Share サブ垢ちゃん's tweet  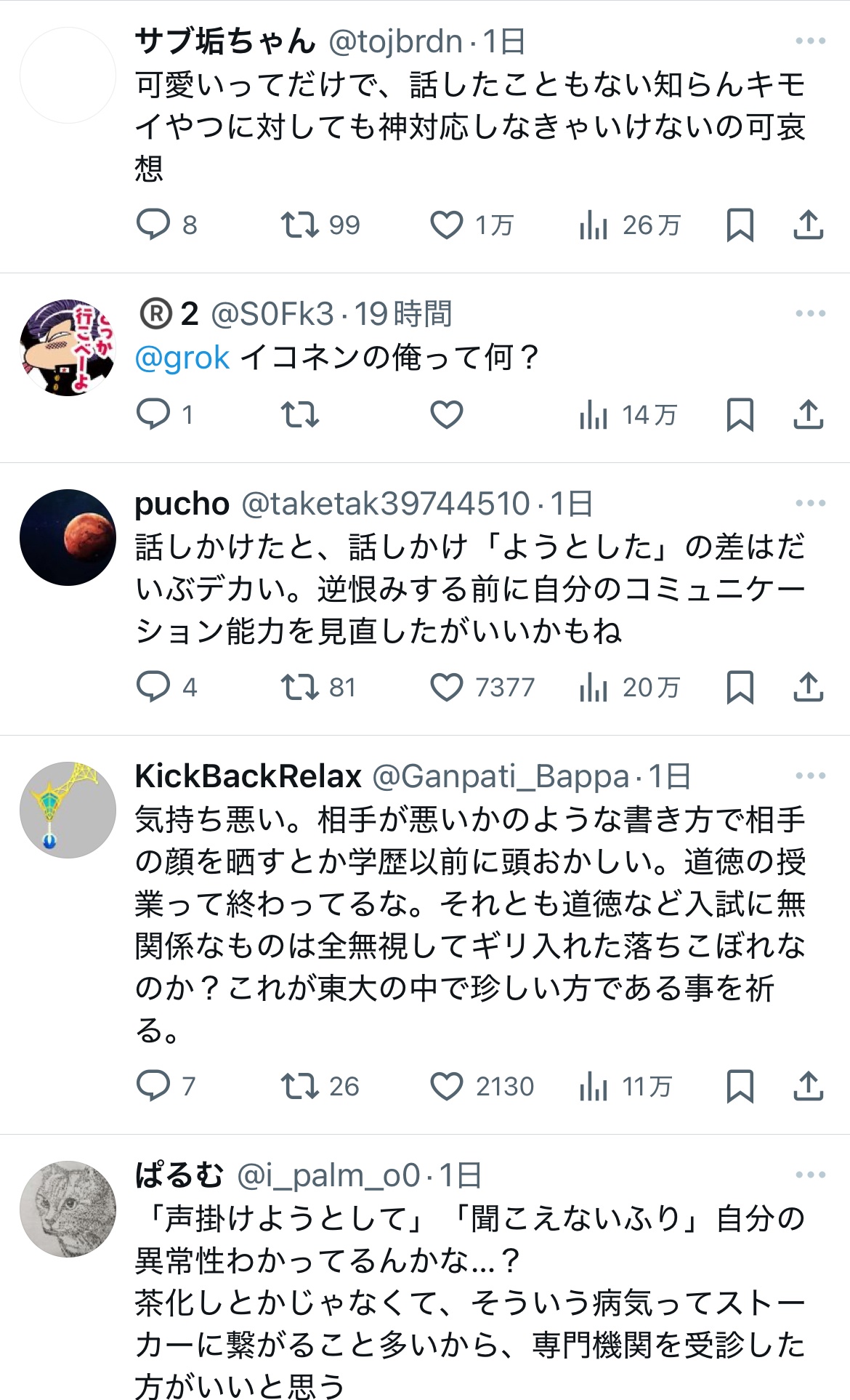pos(808,225)
